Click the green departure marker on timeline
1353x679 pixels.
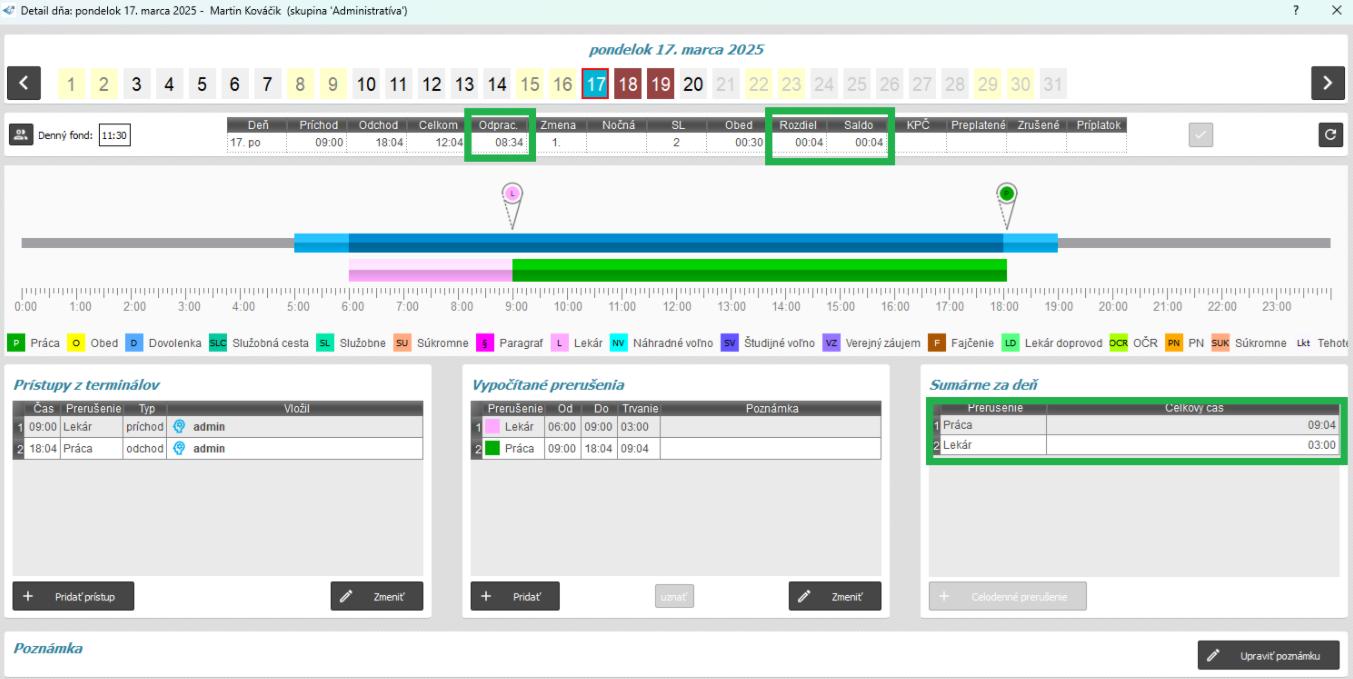click(x=1007, y=193)
